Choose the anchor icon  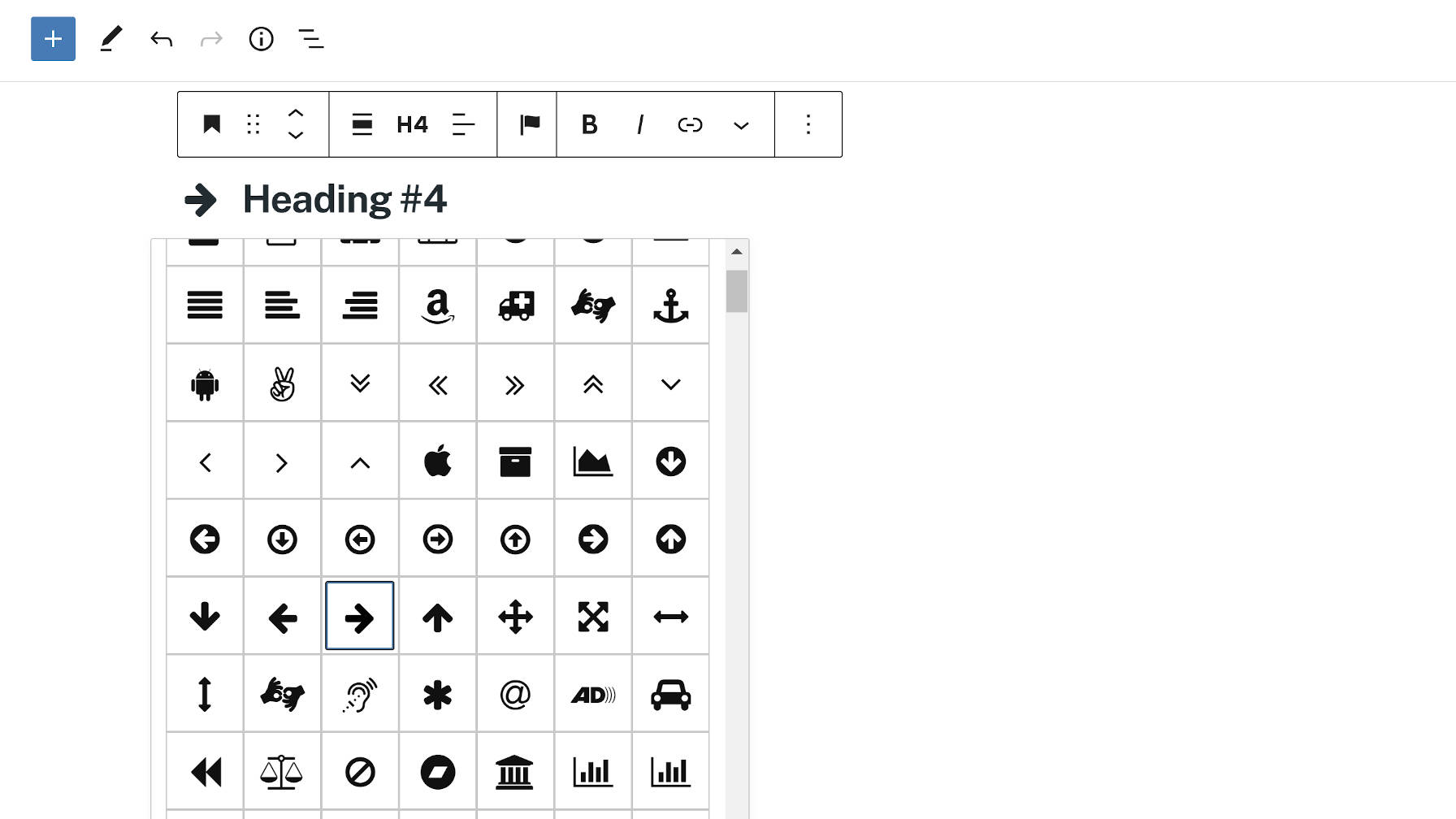[670, 305]
